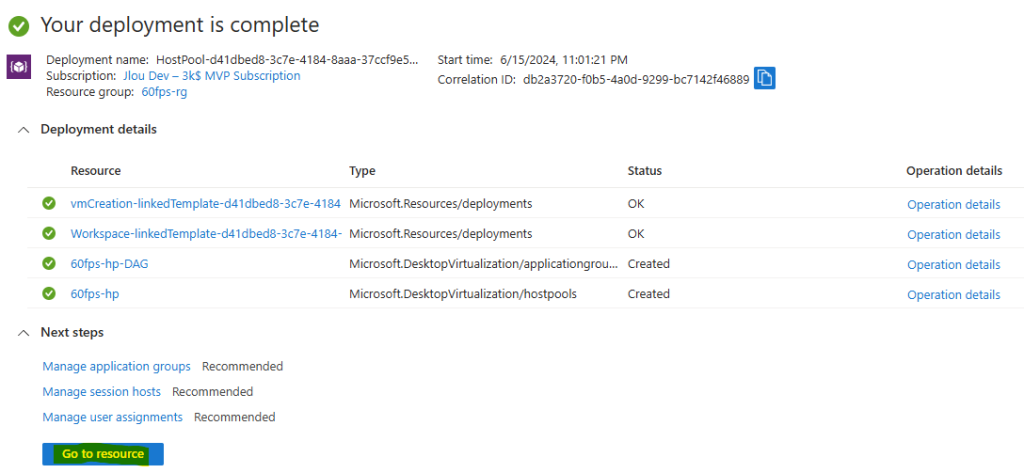The image size is (1024, 473).
Task: Open Workspace-linkedTemplate deployment resource
Action: coord(206,233)
